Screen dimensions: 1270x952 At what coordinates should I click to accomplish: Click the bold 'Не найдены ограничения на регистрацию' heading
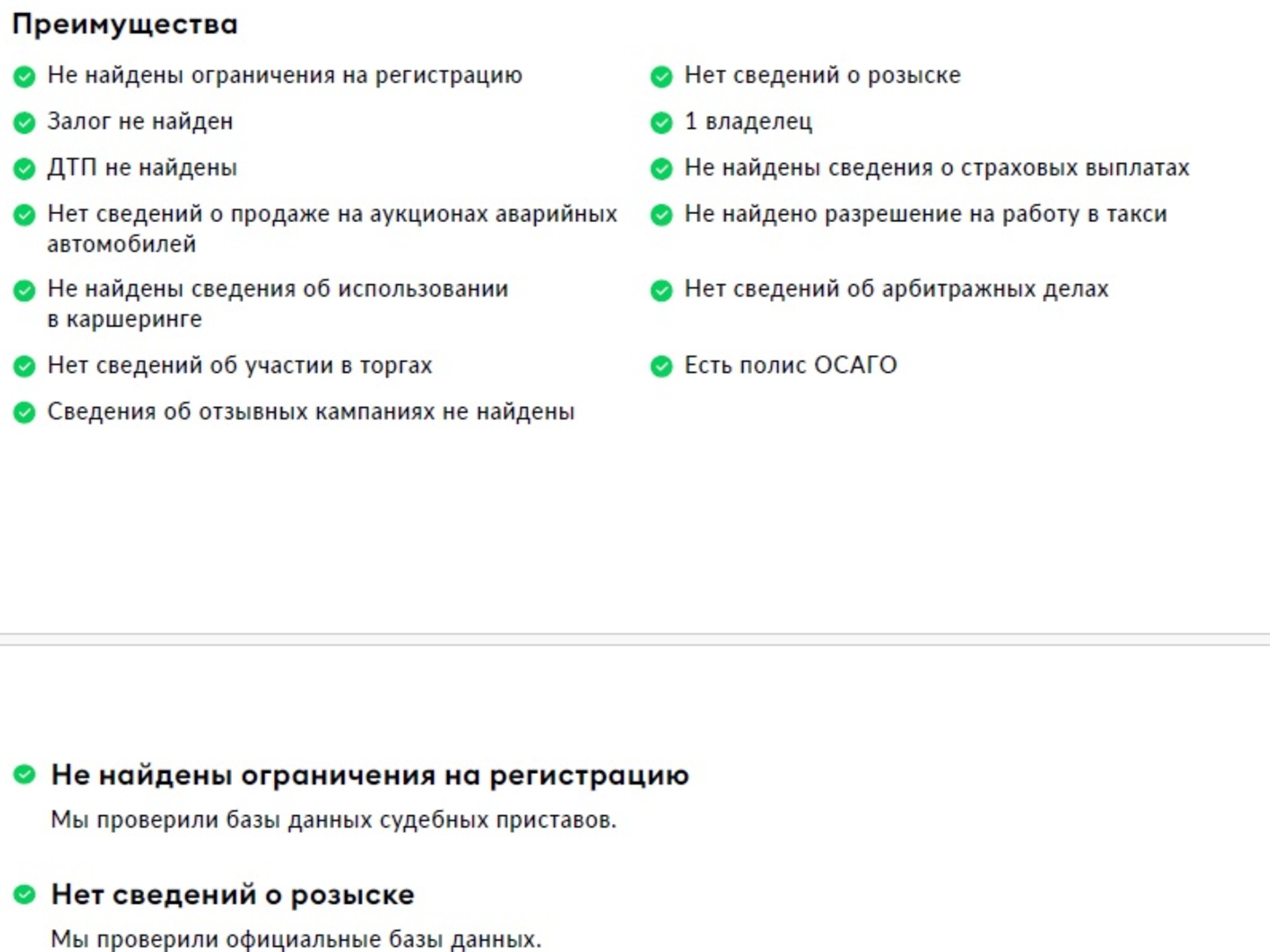(370, 775)
